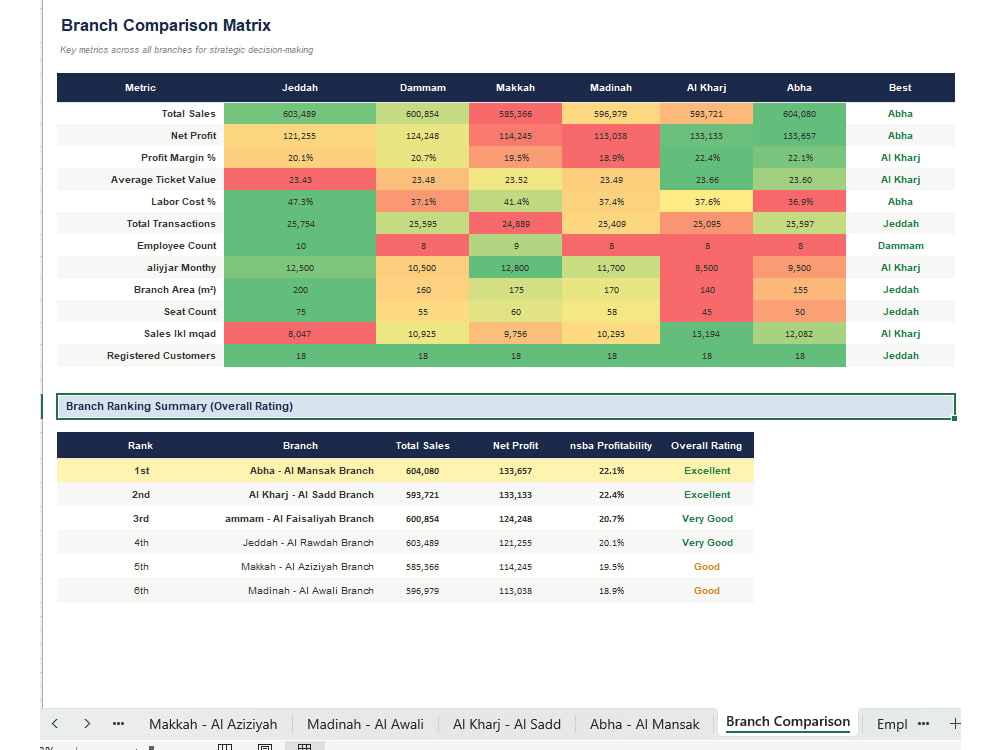Click Very Good rating in 3rd row
The image size is (1000, 750).
(707, 518)
